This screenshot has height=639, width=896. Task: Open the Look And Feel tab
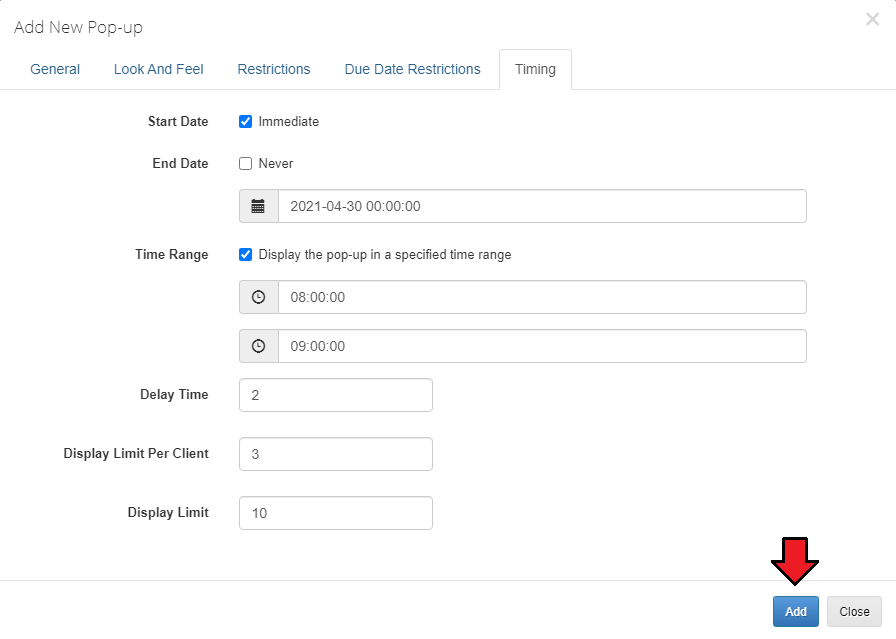pyautogui.click(x=158, y=69)
